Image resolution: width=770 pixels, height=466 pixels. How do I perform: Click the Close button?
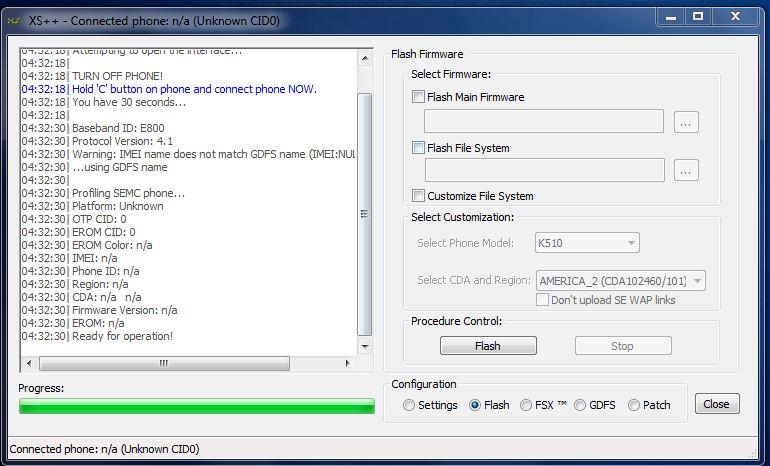(716, 404)
